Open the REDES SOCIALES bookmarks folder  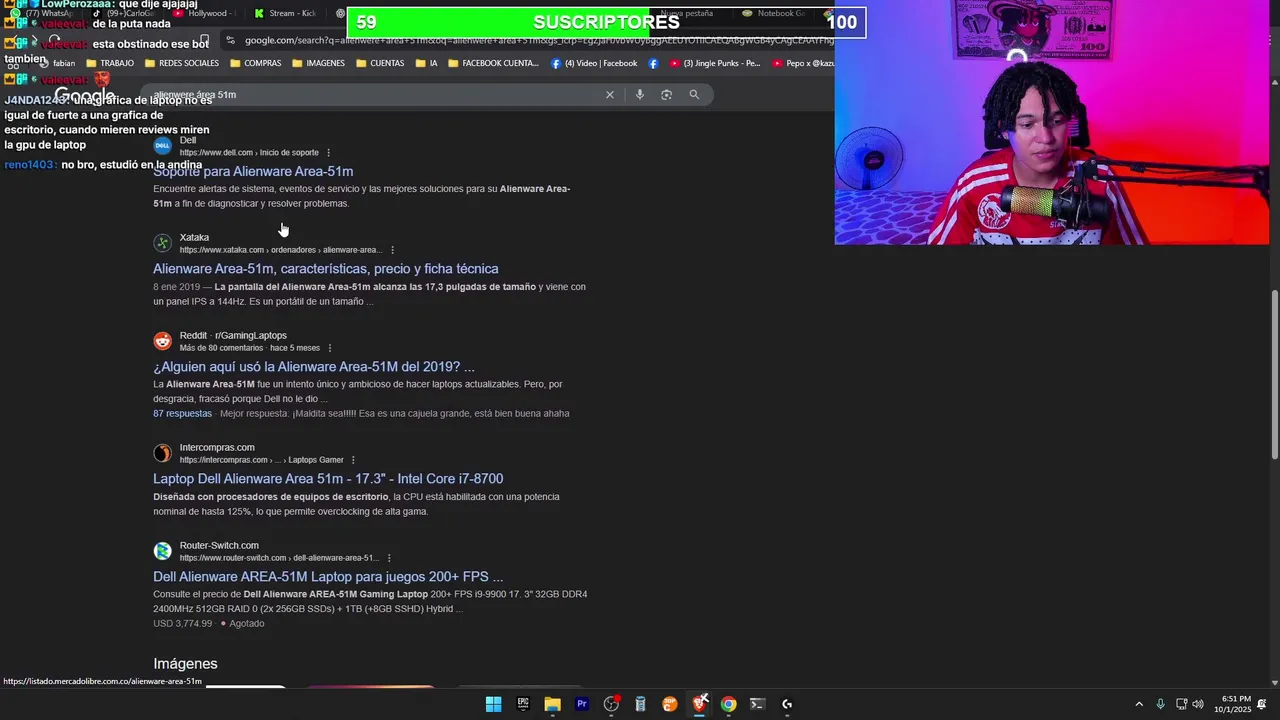point(181,63)
